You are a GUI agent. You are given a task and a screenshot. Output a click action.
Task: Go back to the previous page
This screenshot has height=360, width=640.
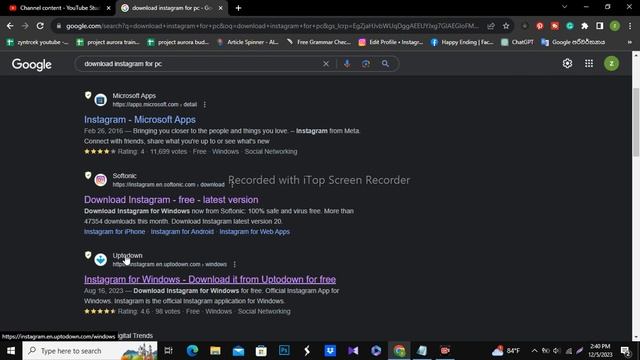click(10, 26)
